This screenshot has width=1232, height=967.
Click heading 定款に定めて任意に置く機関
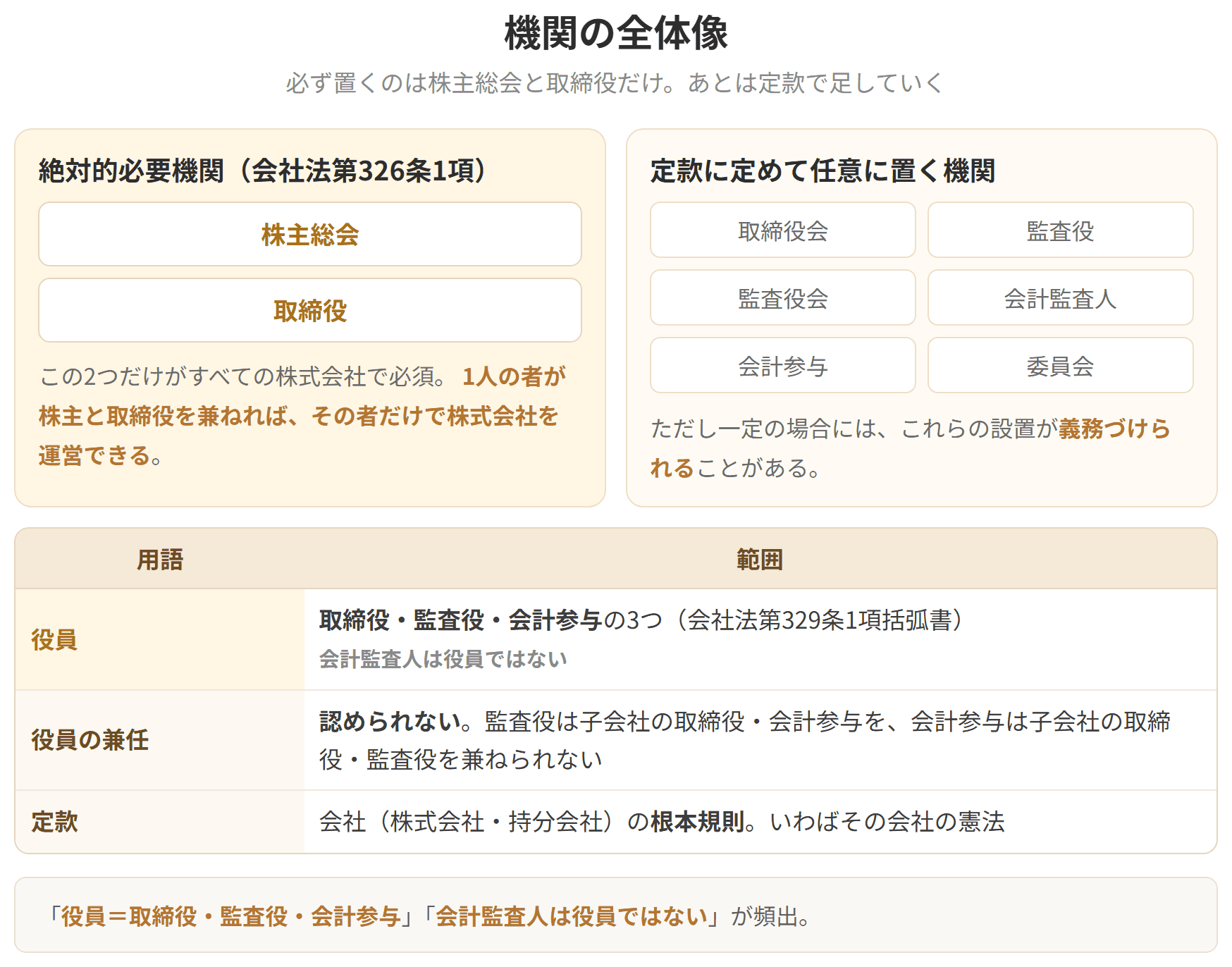(x=823, y=171)
